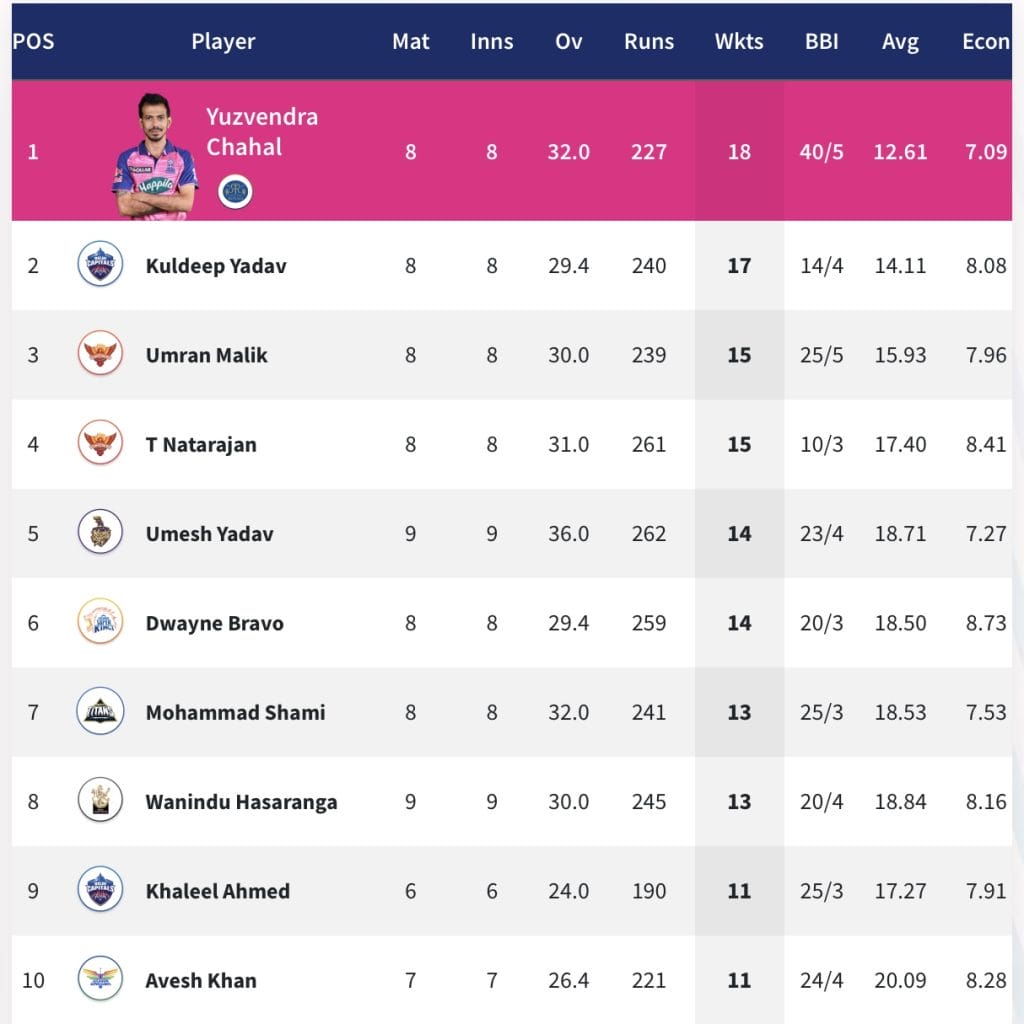
Task: Select the Mohammad Shami player name
Action: pyautogui.click(x=235, y=712)
